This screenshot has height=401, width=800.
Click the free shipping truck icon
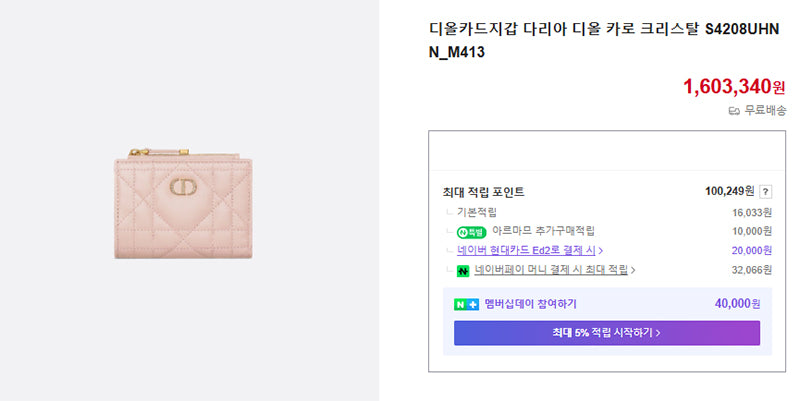pos(734,111)
